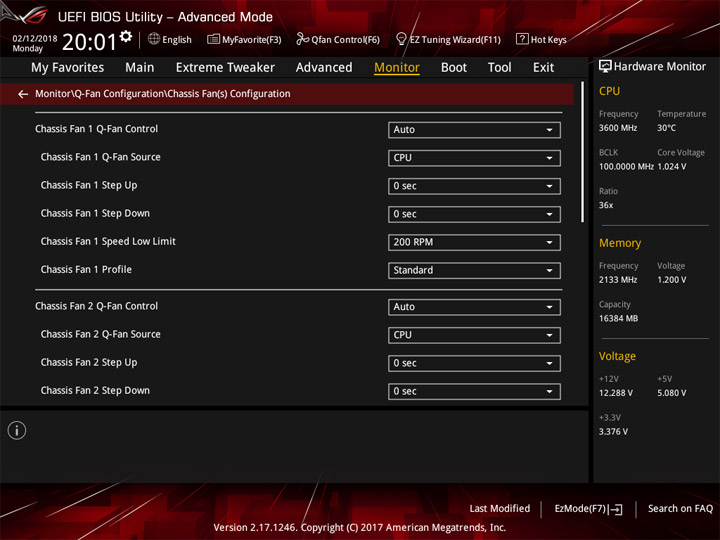The width and height of the screenshot is (720, 540).
Task: Select the Chassis Fan 1 Step Down label
Action: pyautogui.click(x=95, y=214)
